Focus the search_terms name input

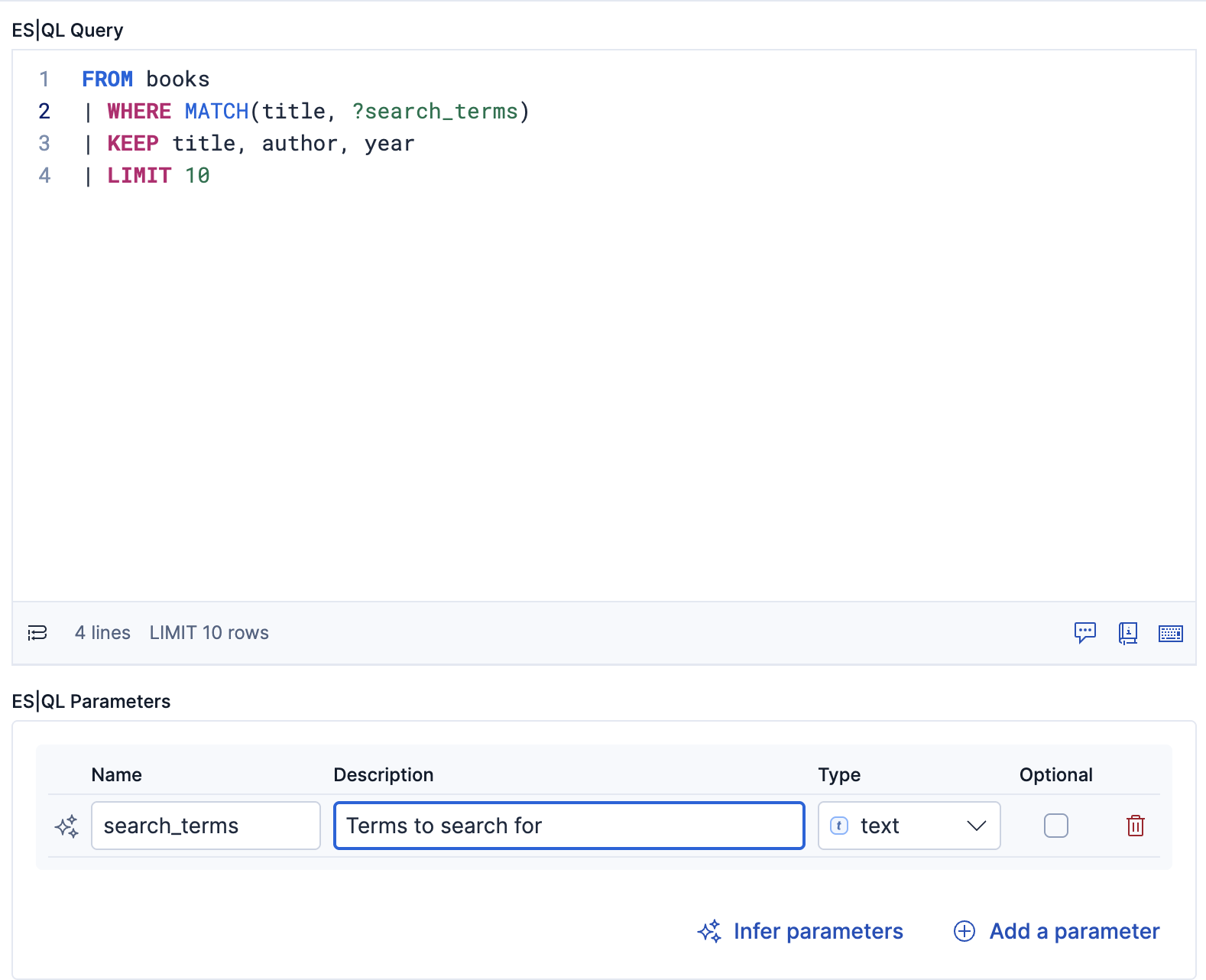(x=205, y=826)
